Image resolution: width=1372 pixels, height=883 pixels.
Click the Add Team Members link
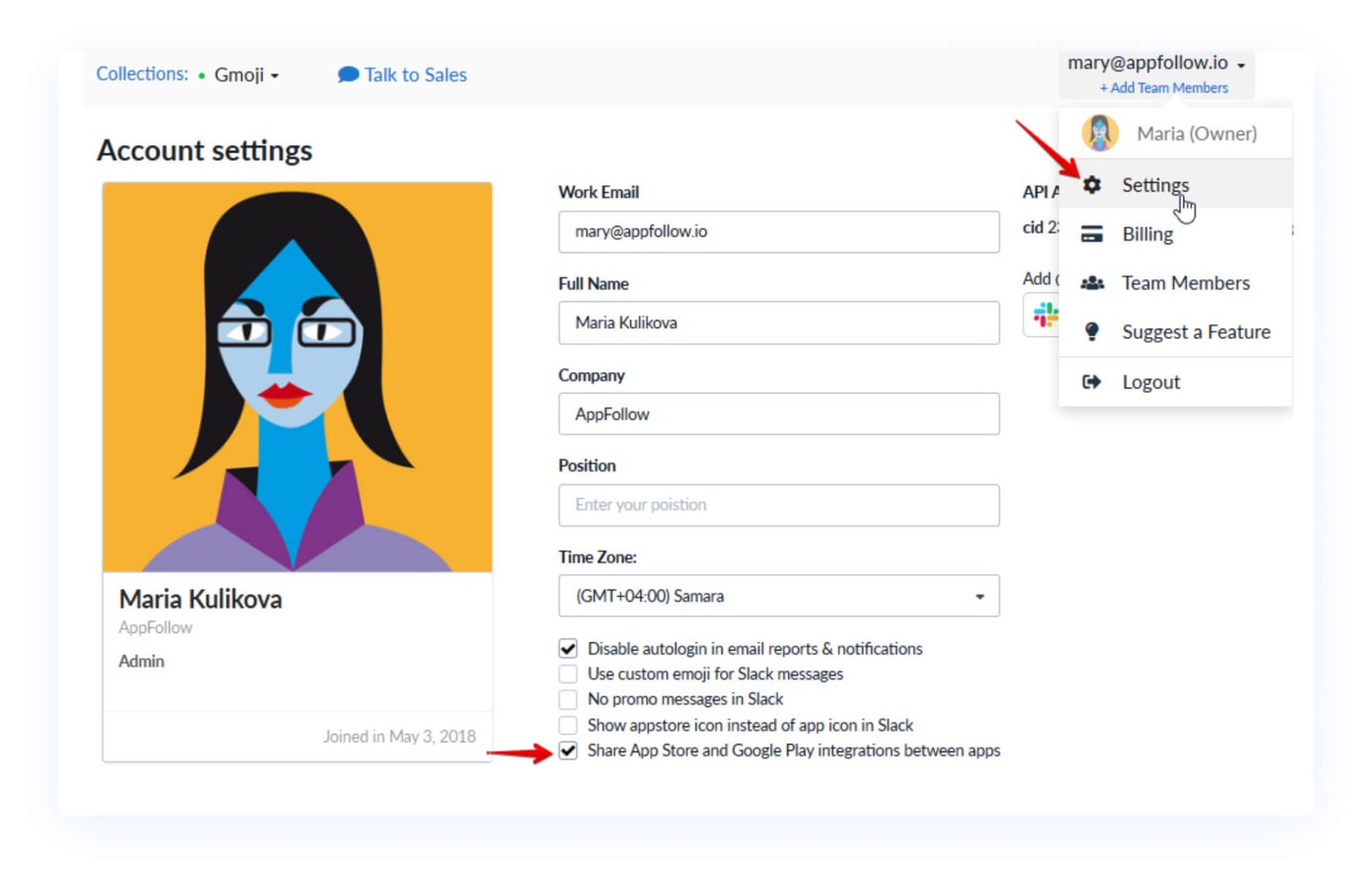pyautogui.click(x=1163, y=88)
